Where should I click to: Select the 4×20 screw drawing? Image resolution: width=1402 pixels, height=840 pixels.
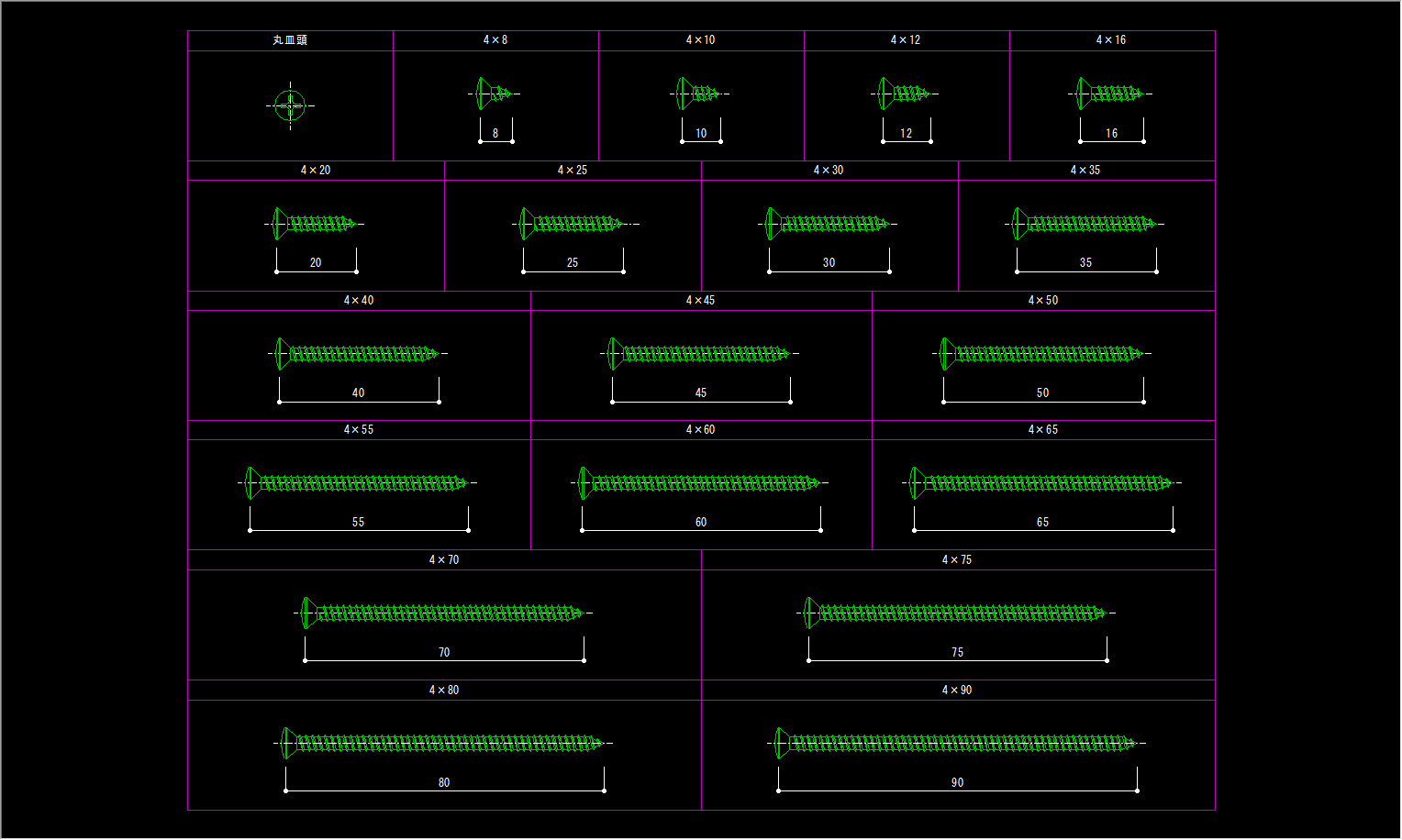click(315, 224)
